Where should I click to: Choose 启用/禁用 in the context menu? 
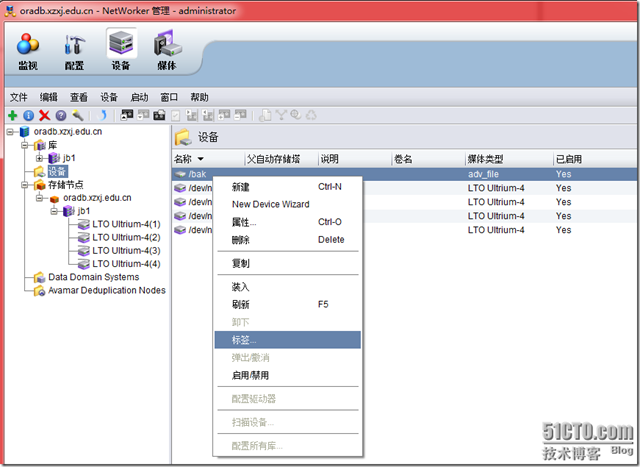288,375
